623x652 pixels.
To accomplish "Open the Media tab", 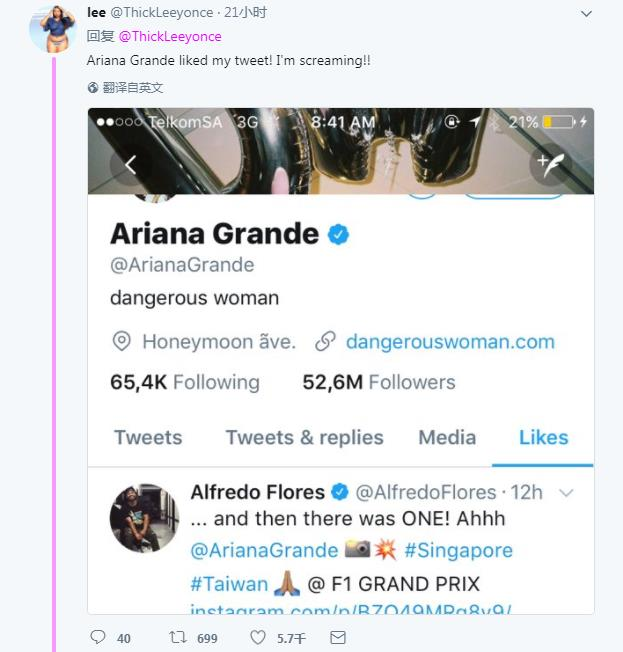I will click(x=447, y=438).
